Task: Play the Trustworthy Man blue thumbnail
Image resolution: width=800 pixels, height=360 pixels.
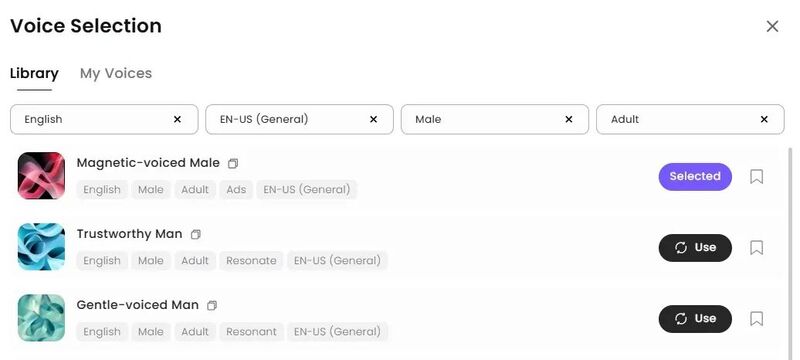Action: pos(41,247)
